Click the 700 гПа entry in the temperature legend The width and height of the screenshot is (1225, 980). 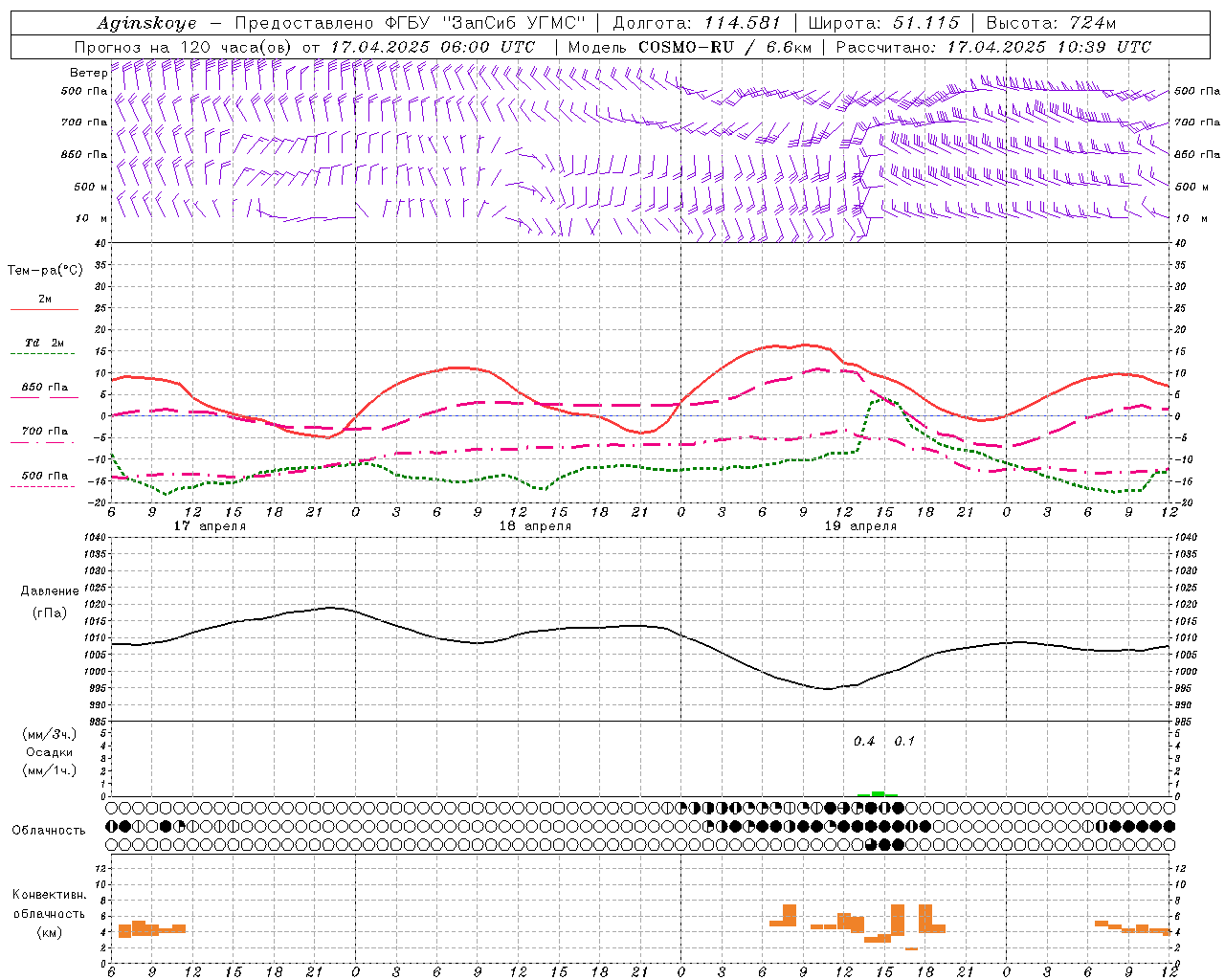45,432
